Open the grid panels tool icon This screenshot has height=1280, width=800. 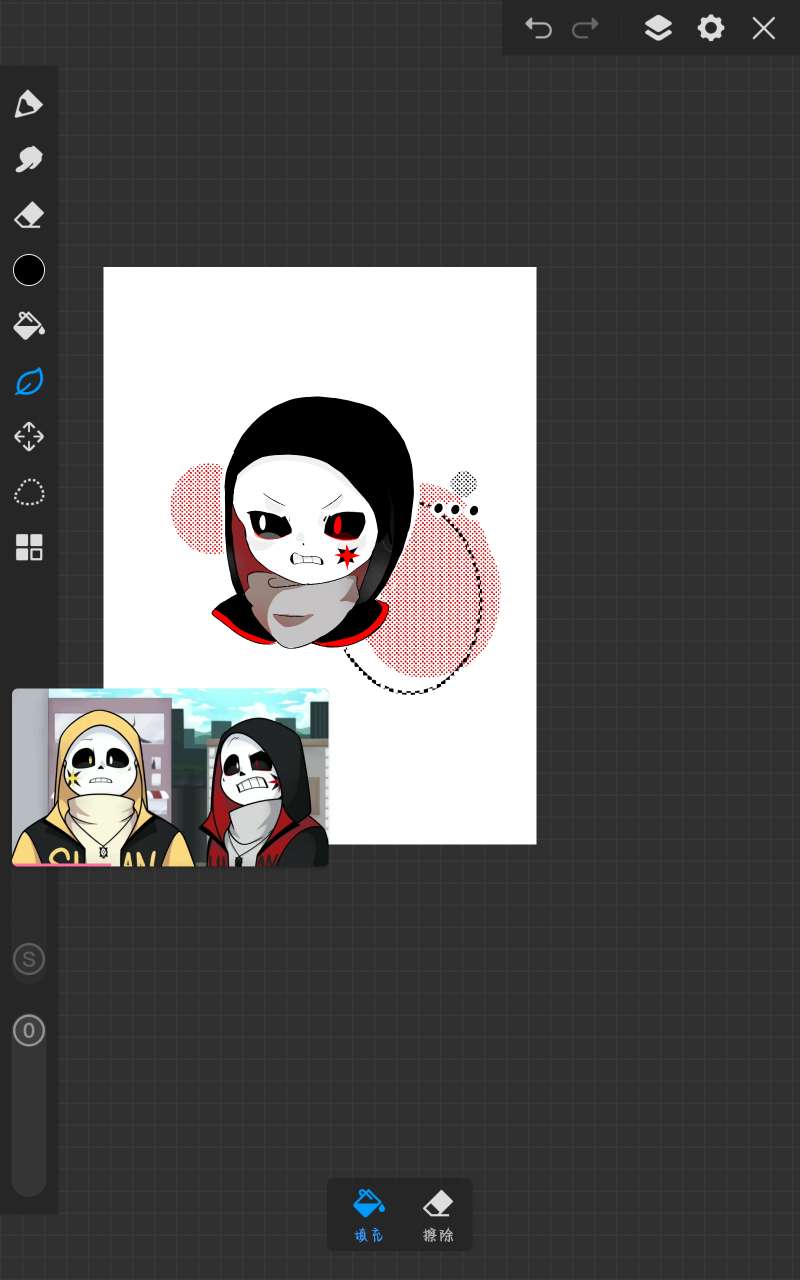click(x=29, y=547)
